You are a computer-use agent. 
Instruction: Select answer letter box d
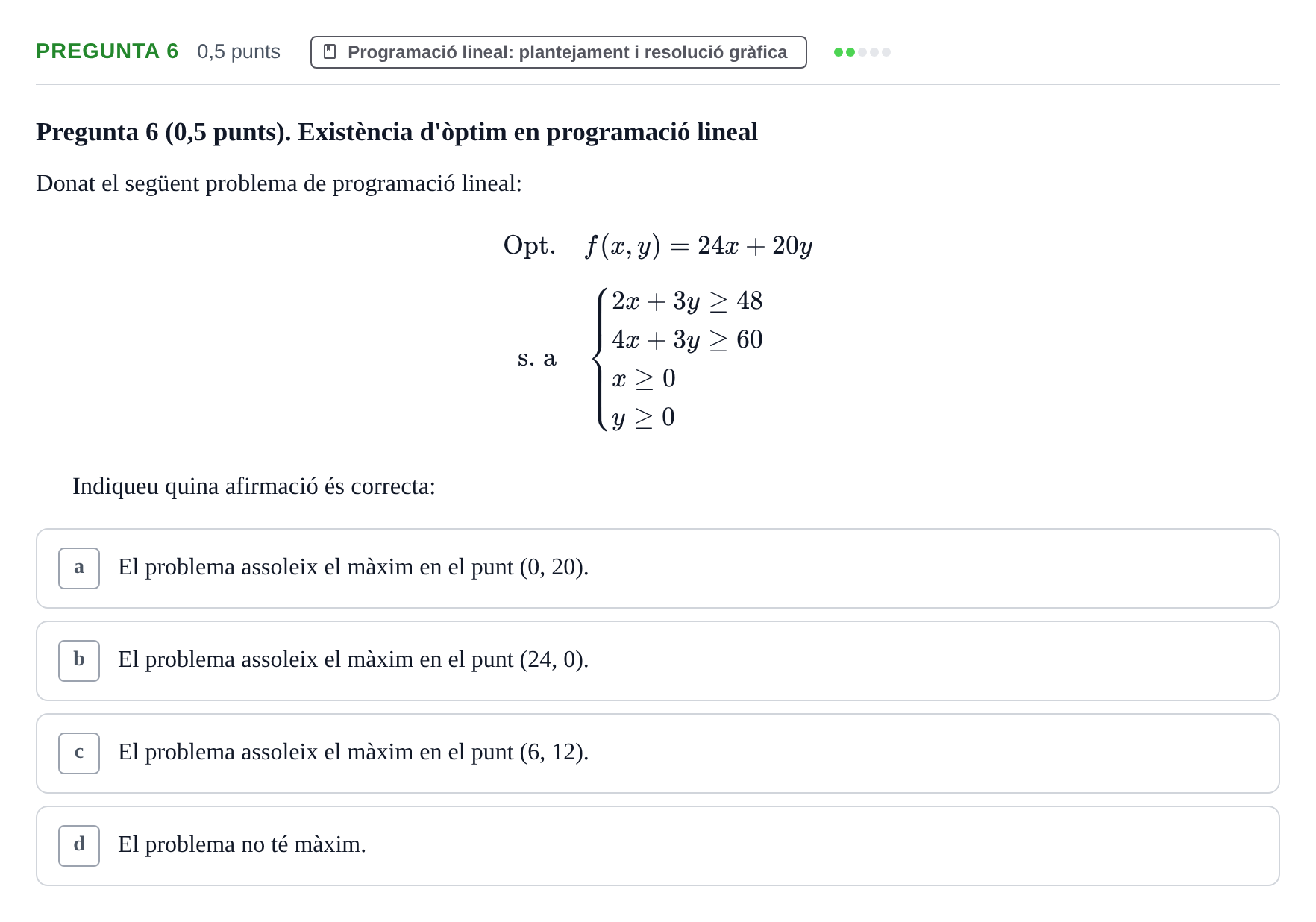(x=79, y=846)
